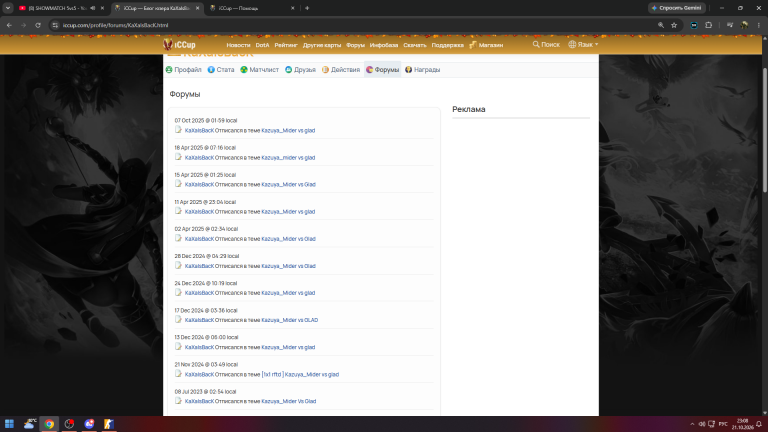Click note icon of 15 Apr 2025 entry
This screenshot has width=768, height=432.
tap(178, 184)
